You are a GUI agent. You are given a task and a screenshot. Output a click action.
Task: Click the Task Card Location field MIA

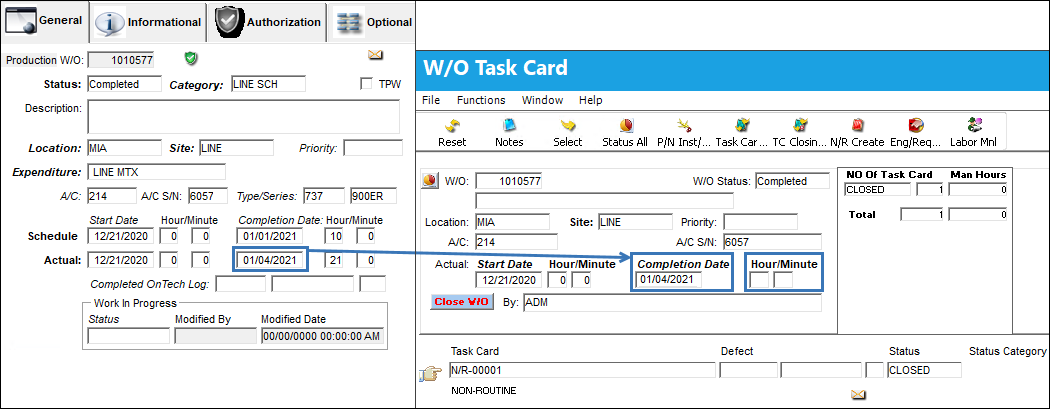click(512, 222)
